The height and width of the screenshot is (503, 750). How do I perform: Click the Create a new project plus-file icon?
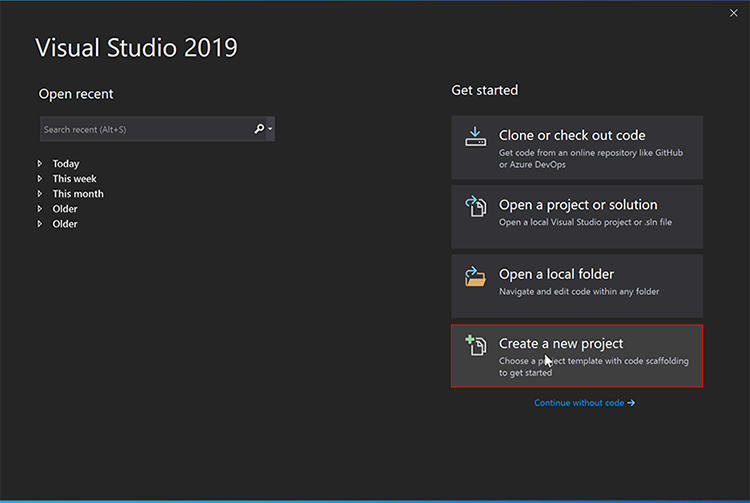click(x=475, y=345)
